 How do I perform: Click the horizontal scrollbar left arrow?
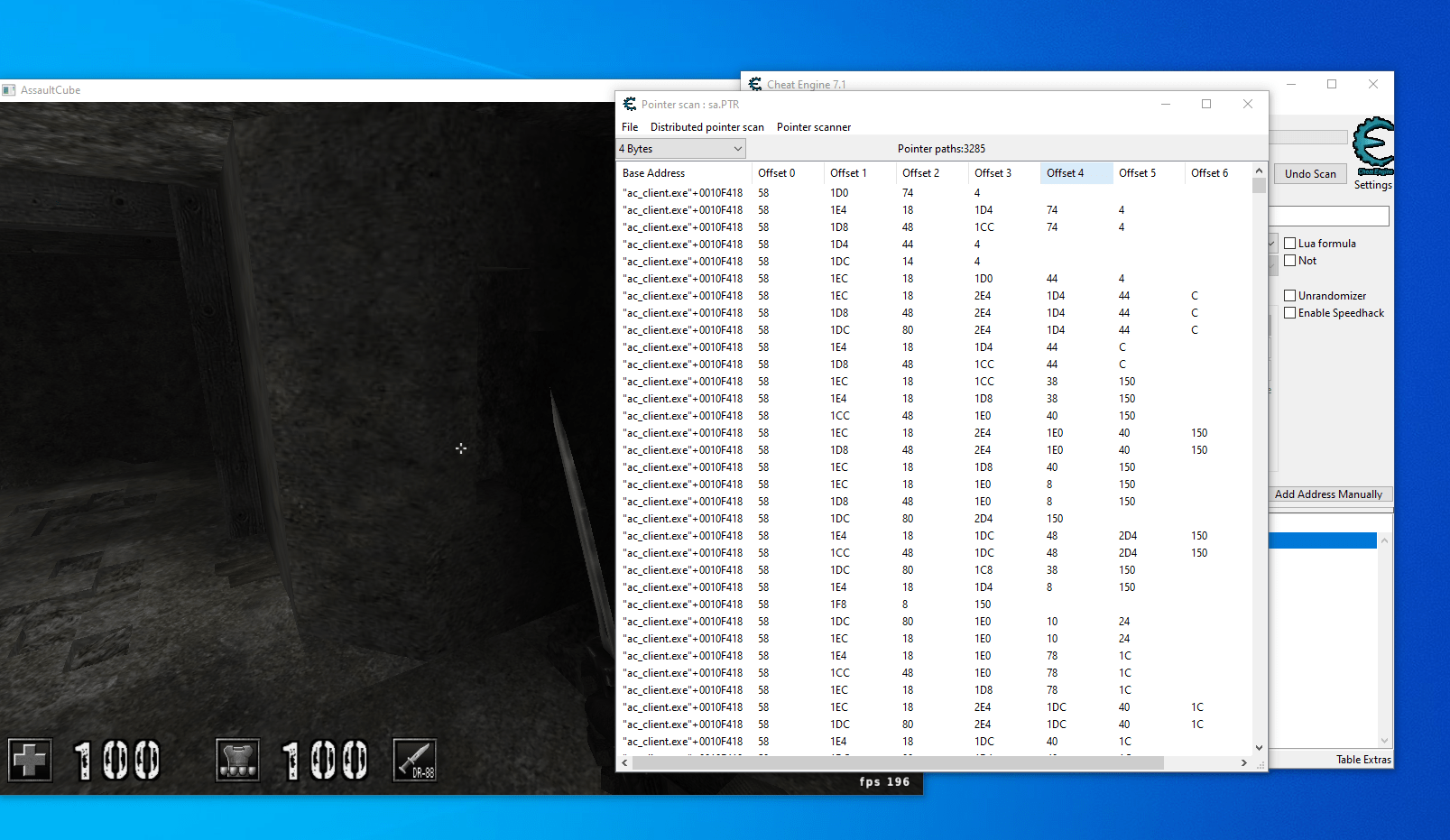[624, 763]
